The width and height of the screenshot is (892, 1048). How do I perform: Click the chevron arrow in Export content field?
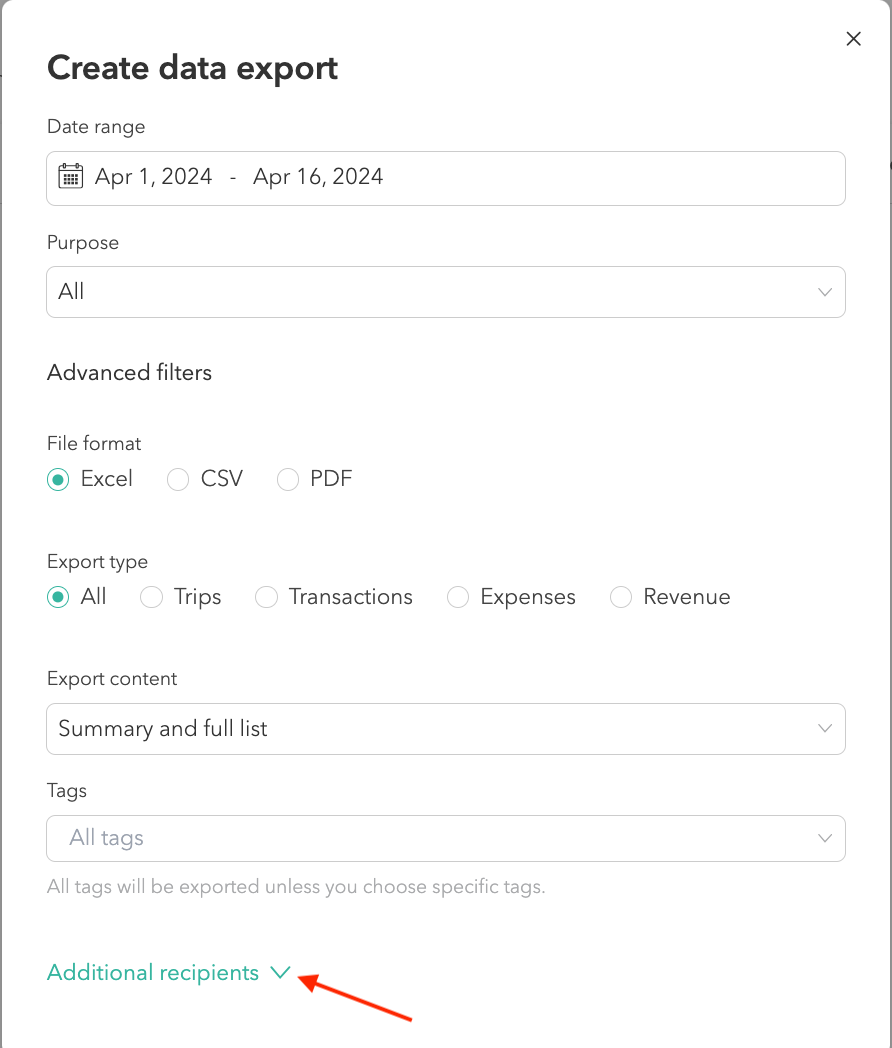click(825, 728)
